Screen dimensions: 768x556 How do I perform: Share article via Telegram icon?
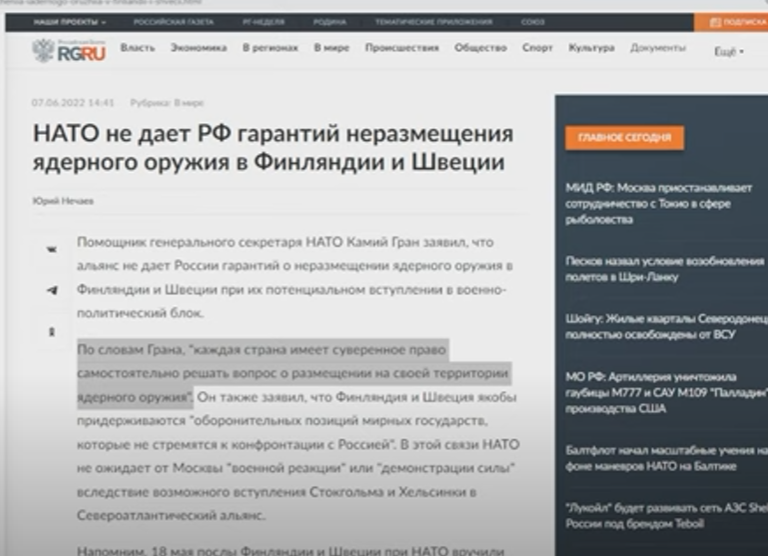point(52,290)
